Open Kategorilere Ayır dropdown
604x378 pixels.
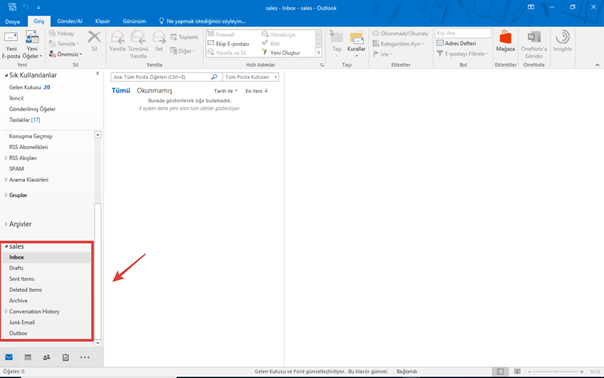point(398,44)
